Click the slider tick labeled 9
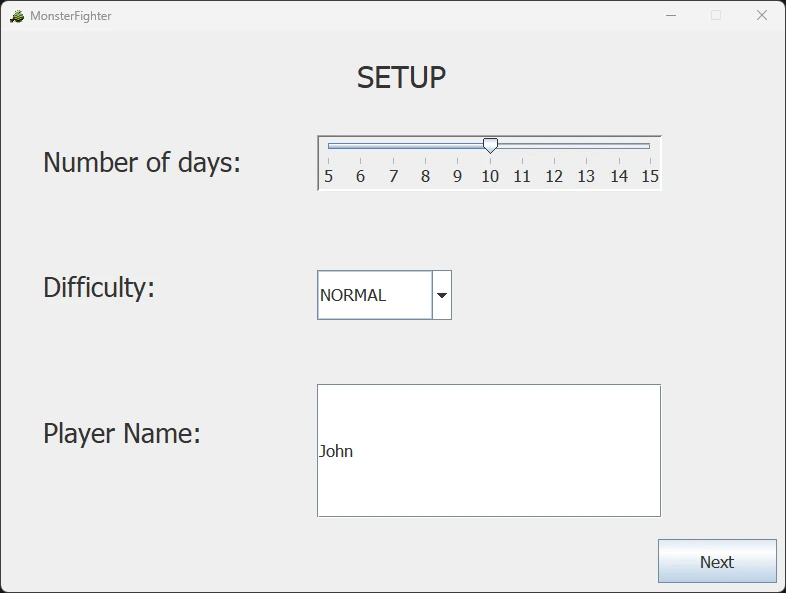Screen dimensions: 786x593 (x=457, y=176)
